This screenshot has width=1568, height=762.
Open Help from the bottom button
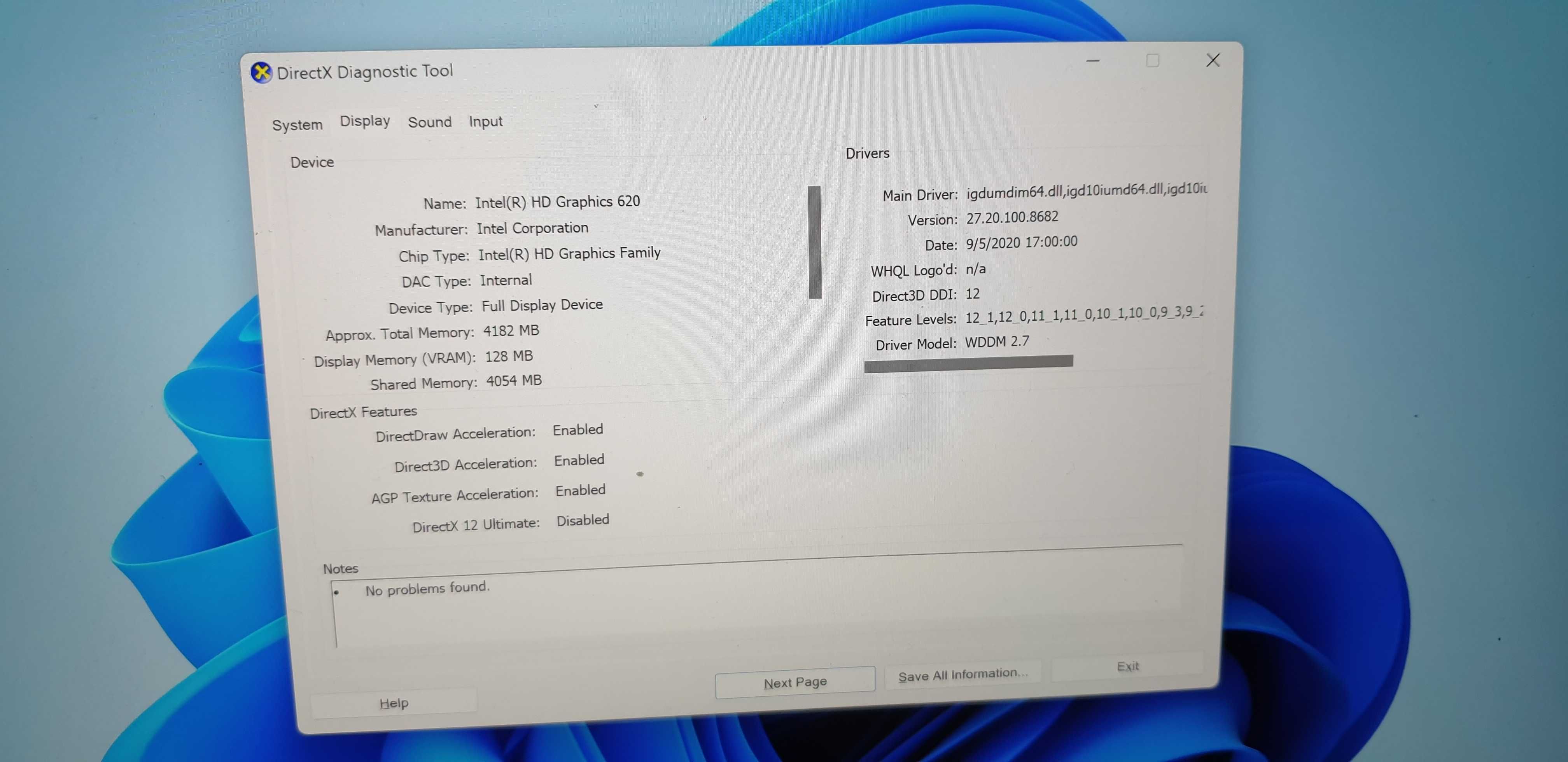point(394,704)
